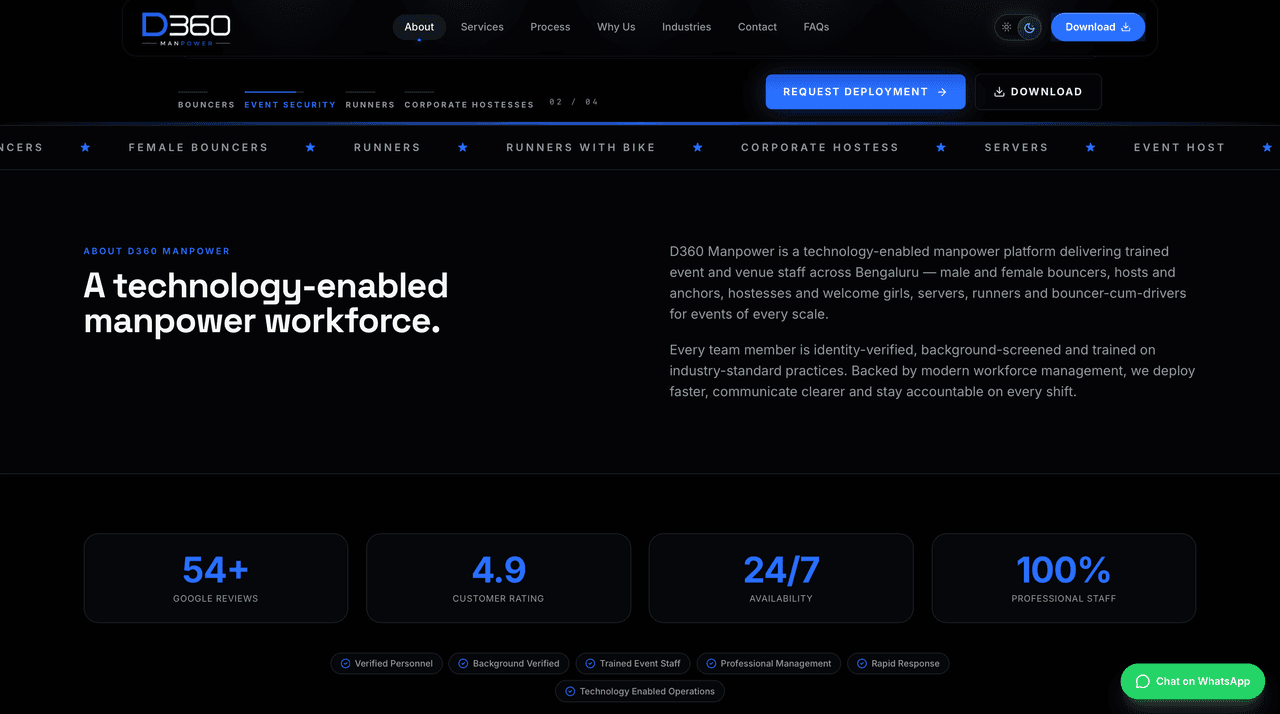Click the star before RUNNERS in ticker

tap(311, 147)
